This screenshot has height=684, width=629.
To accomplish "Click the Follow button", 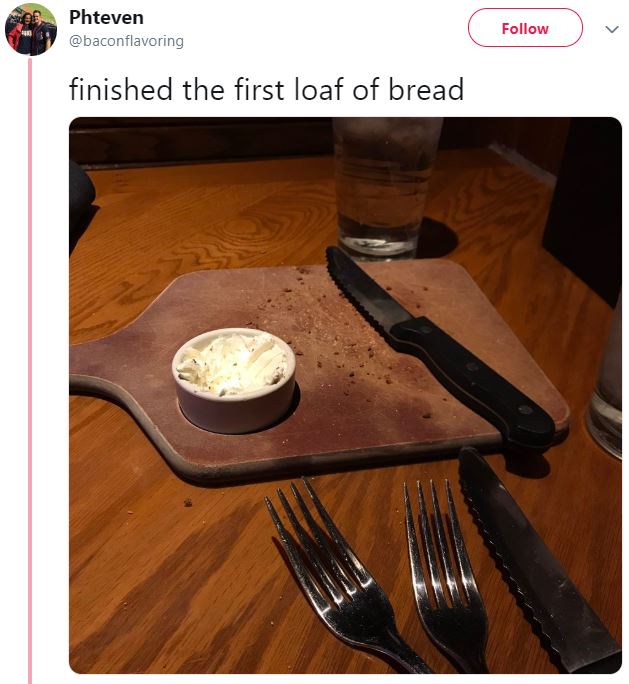I will pos(525,28).
